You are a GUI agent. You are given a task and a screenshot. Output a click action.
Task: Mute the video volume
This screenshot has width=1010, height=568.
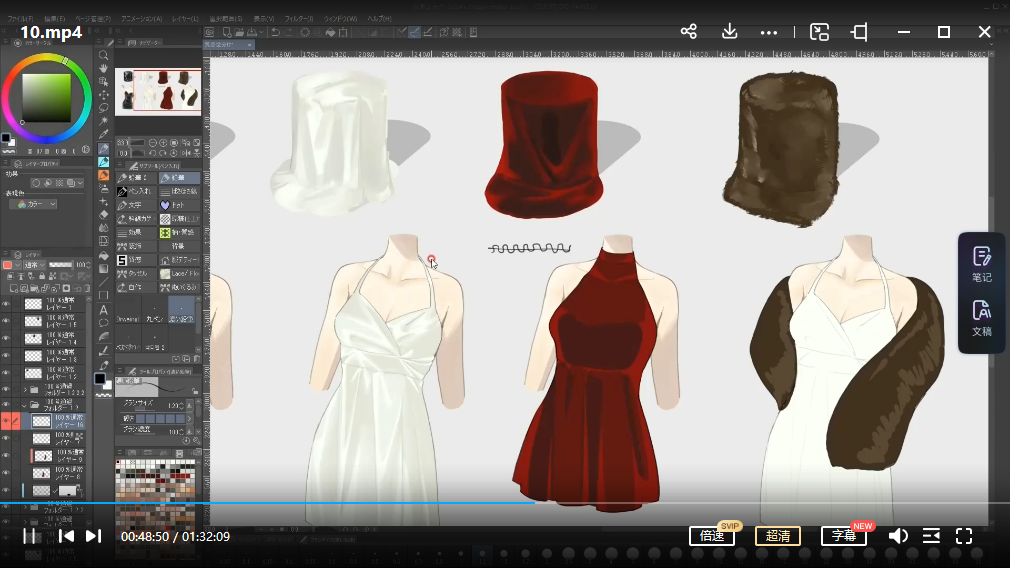(x=897, y=536)
